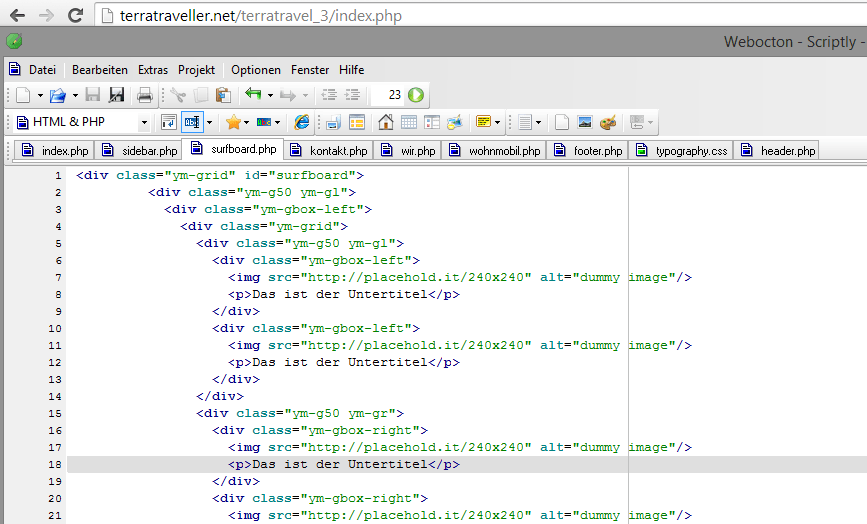Switch to the index.php tab
867x524 pixels.
(x=54, y=150)
